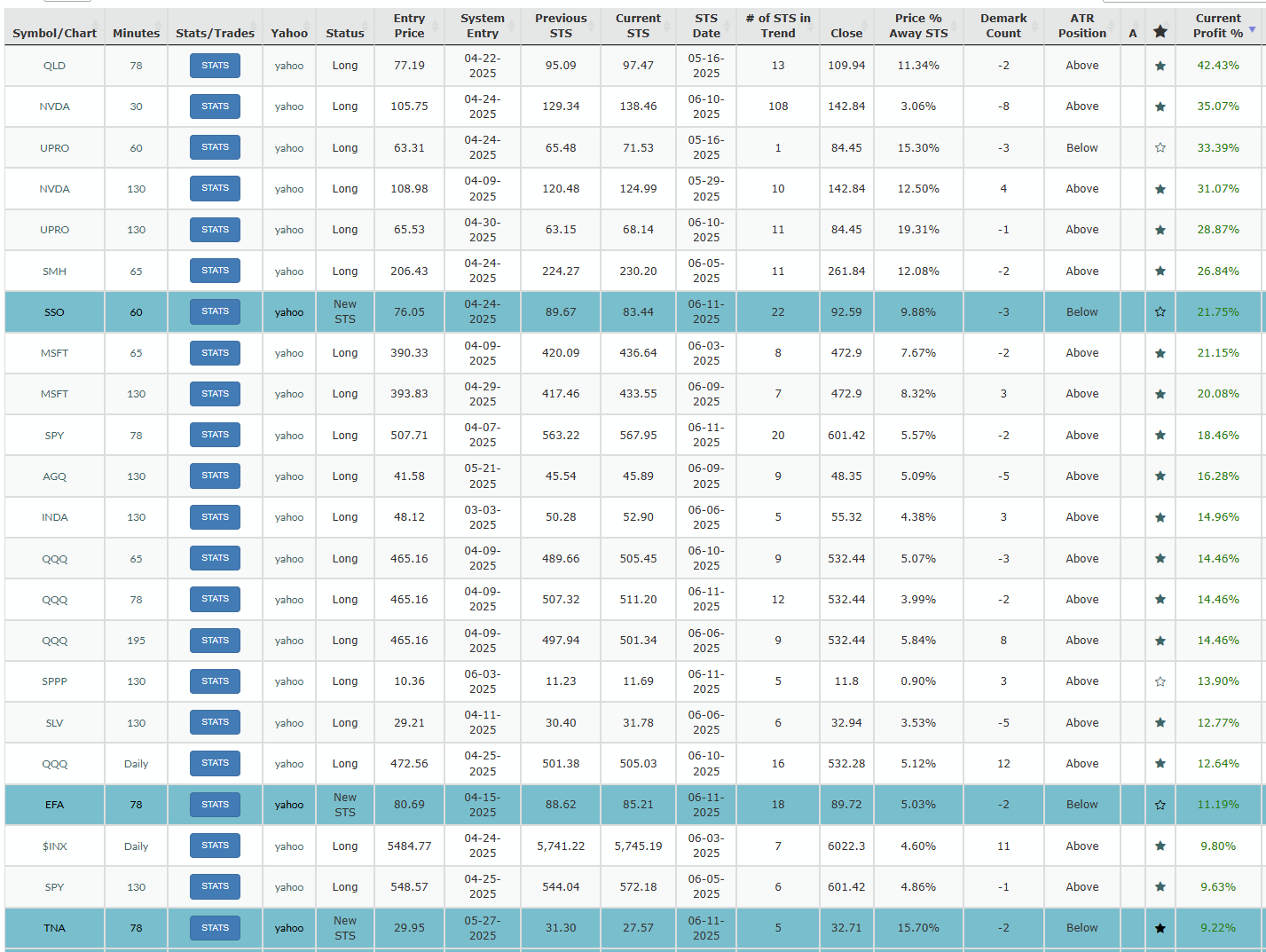This screenshot has height=952, width=1266.
Task: Sort table by Demark Count header
Action: pos(1003,26)
